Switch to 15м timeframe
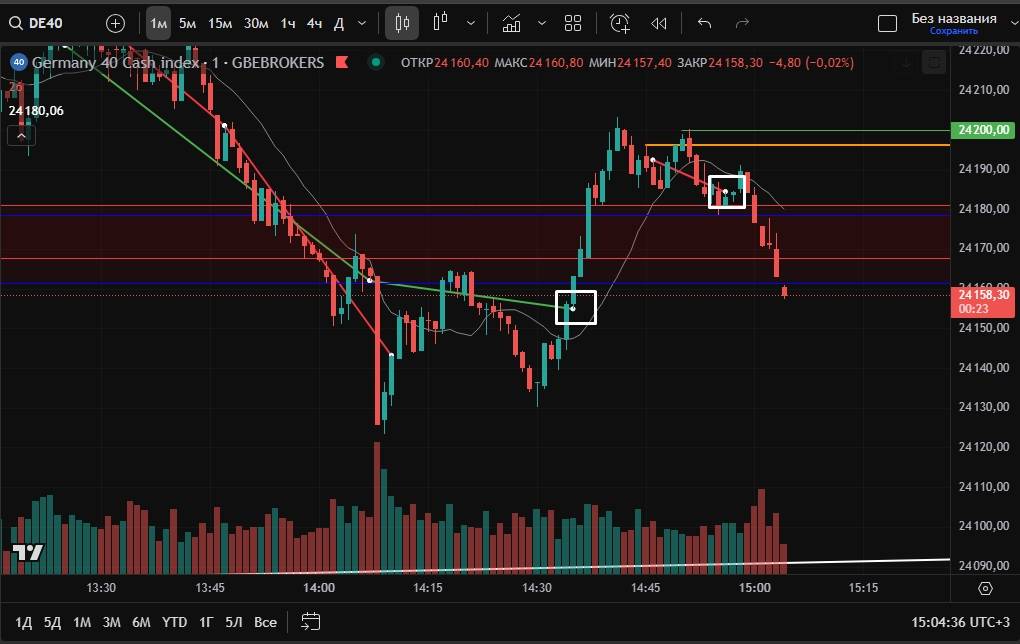This screenshot has height=644, width=1020. point(220,24)
